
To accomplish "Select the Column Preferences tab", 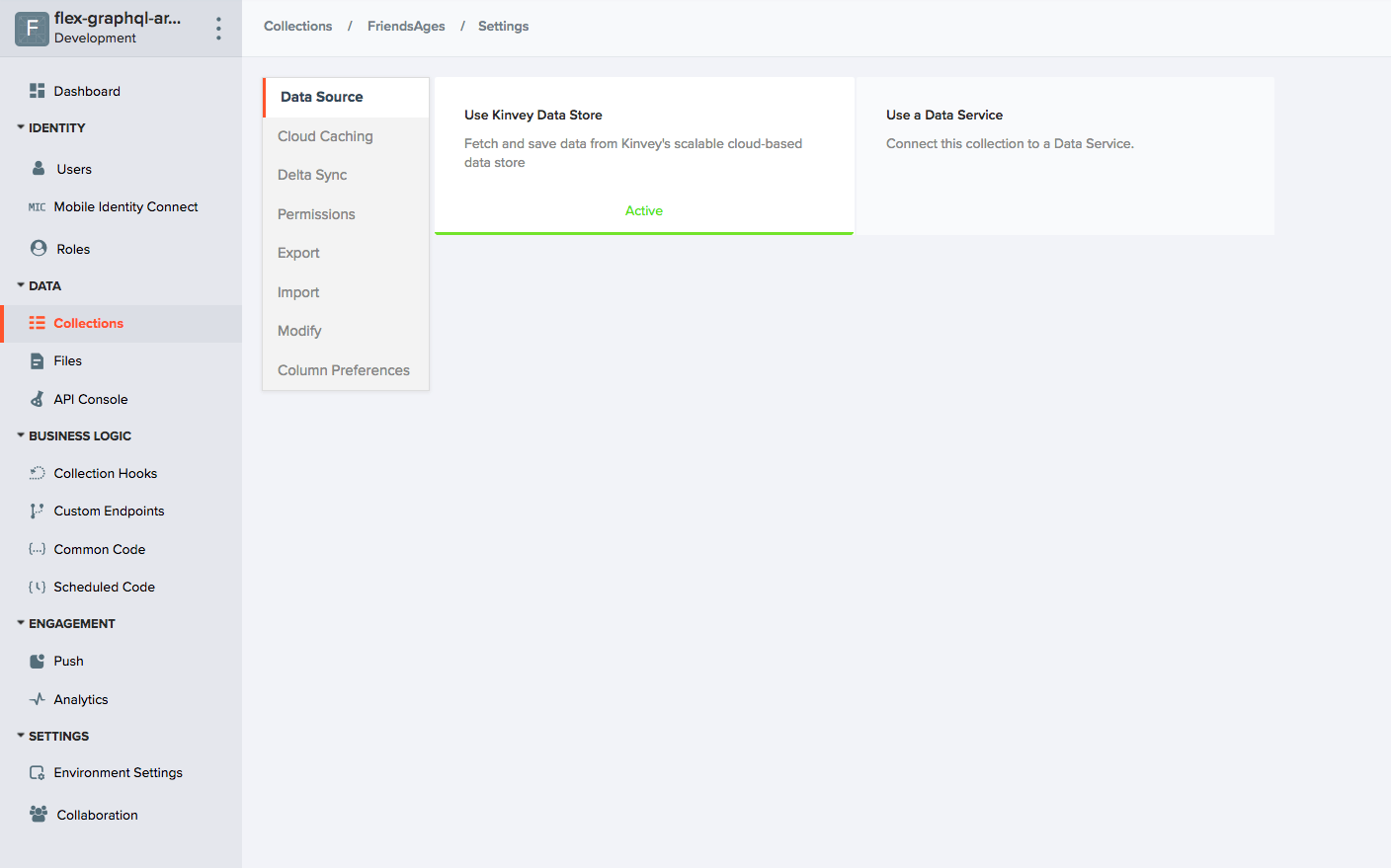I will tap(343, 370).
